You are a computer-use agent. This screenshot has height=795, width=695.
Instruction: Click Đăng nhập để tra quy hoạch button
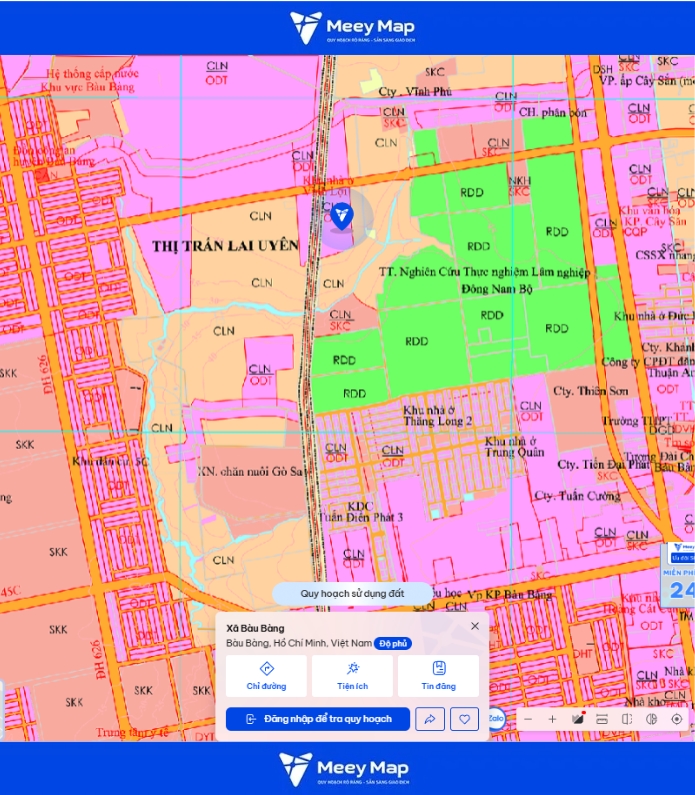(x=318, y=719)
